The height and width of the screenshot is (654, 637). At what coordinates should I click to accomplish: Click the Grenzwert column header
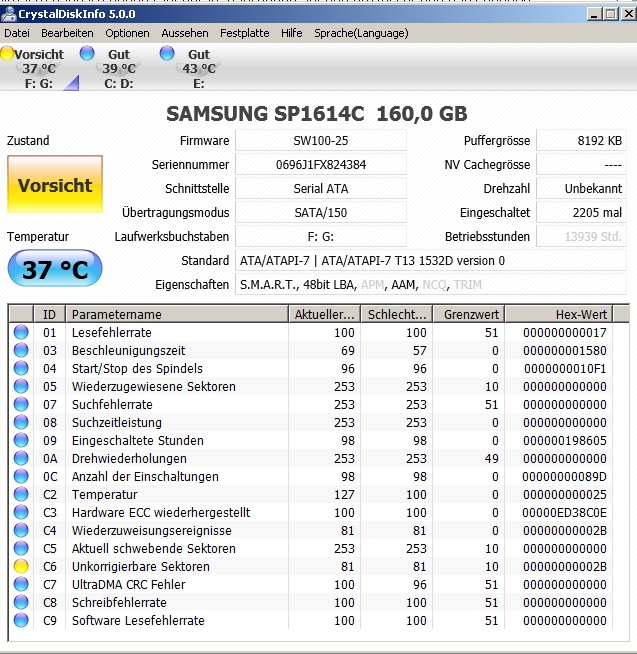point(469,314)
